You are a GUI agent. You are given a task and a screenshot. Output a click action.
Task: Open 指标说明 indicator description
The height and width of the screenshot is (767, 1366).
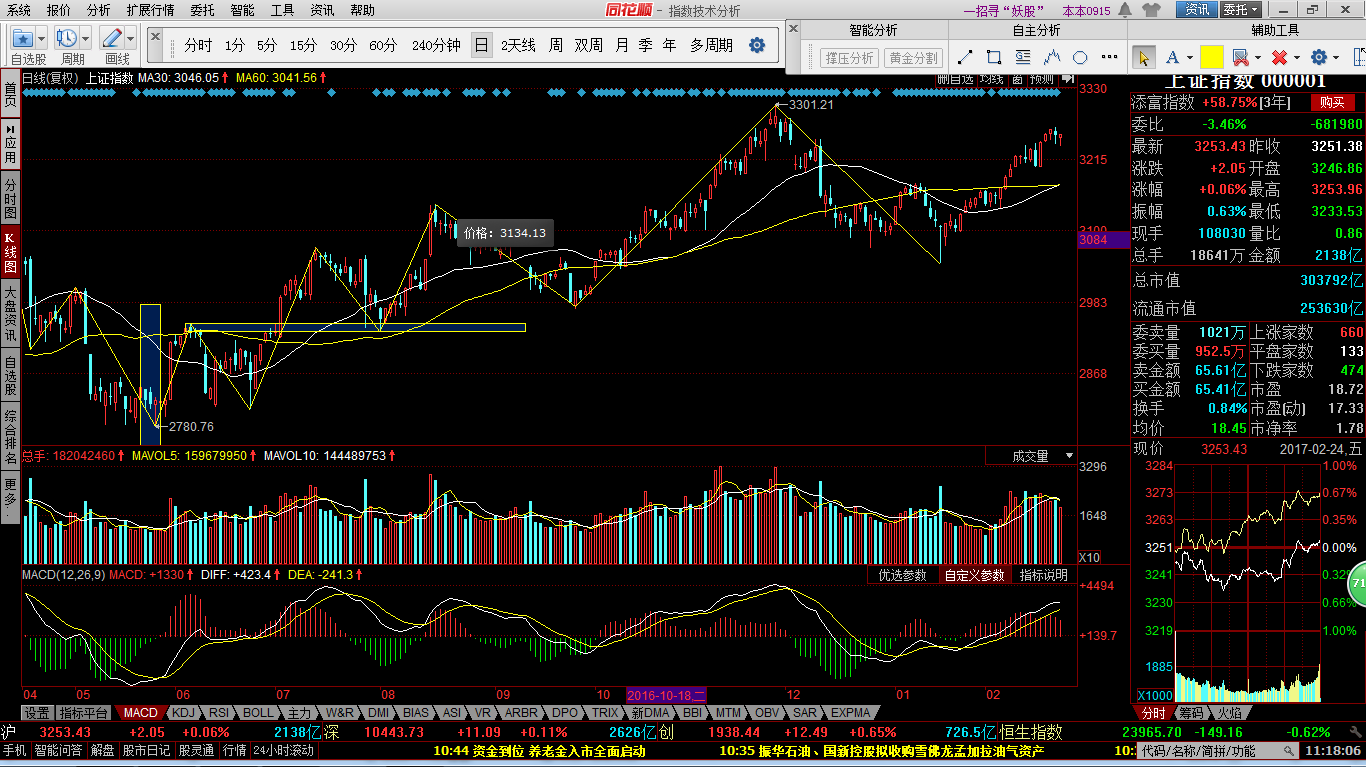1043,576
